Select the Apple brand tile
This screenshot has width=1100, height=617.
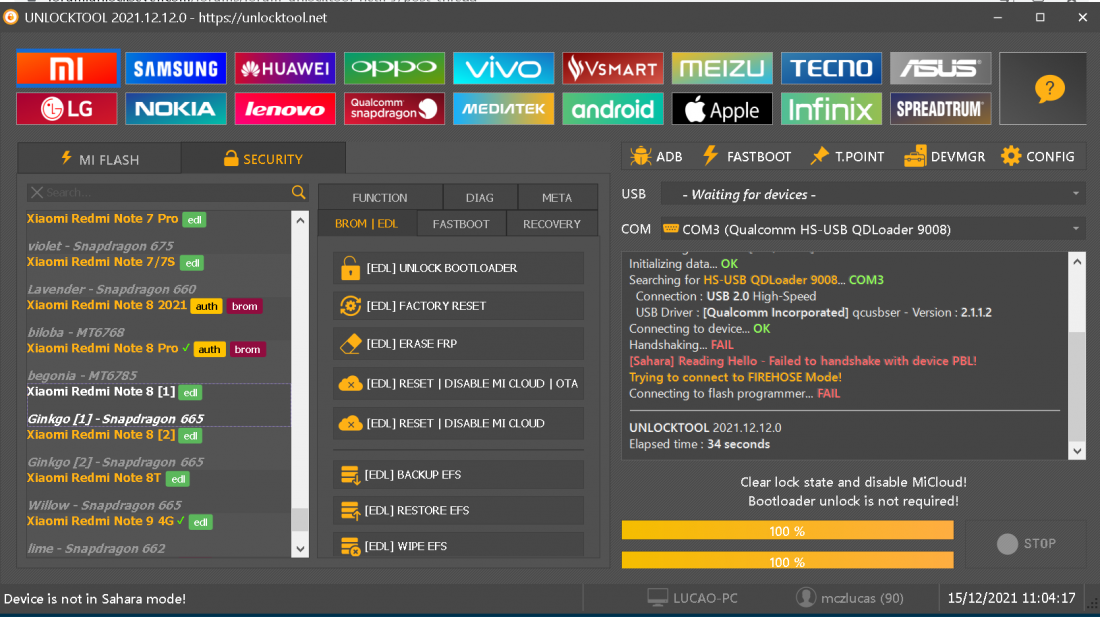722,109
